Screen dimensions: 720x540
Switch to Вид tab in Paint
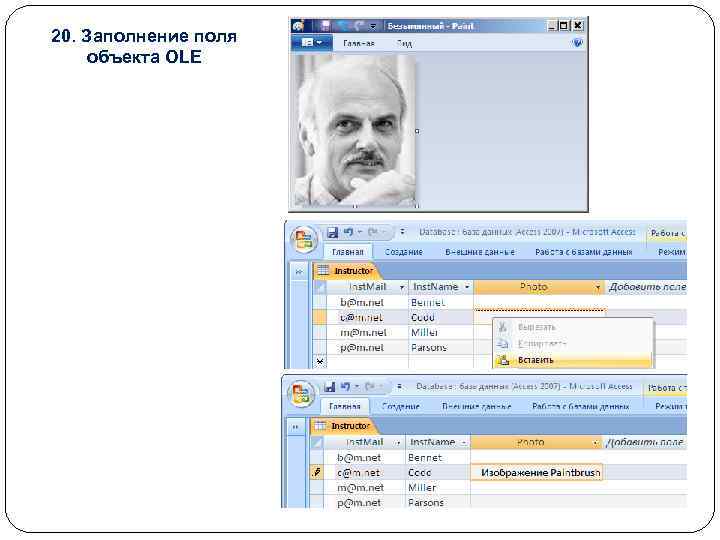pos(404,43)
